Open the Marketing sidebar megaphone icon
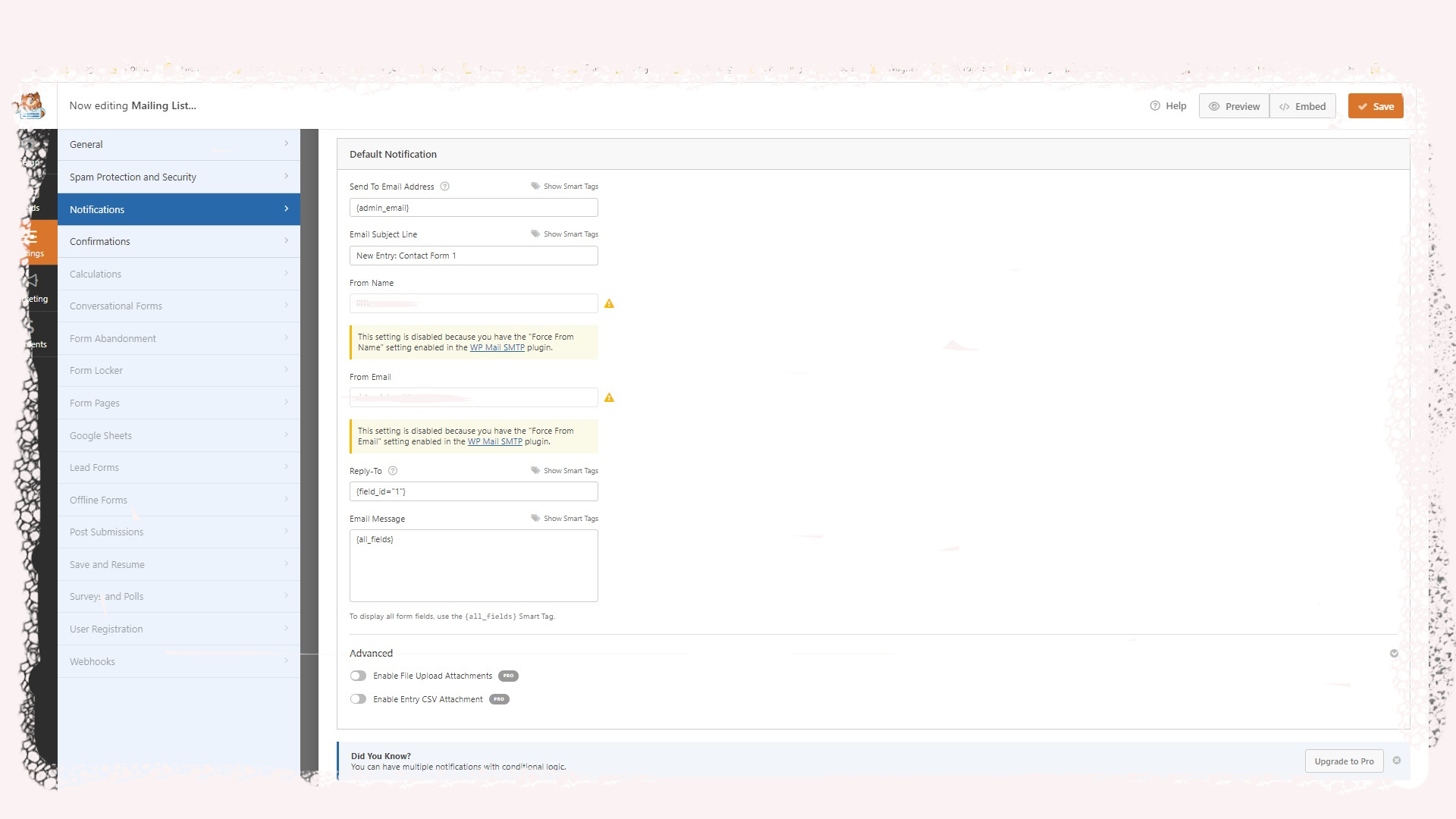 [32, 282]
